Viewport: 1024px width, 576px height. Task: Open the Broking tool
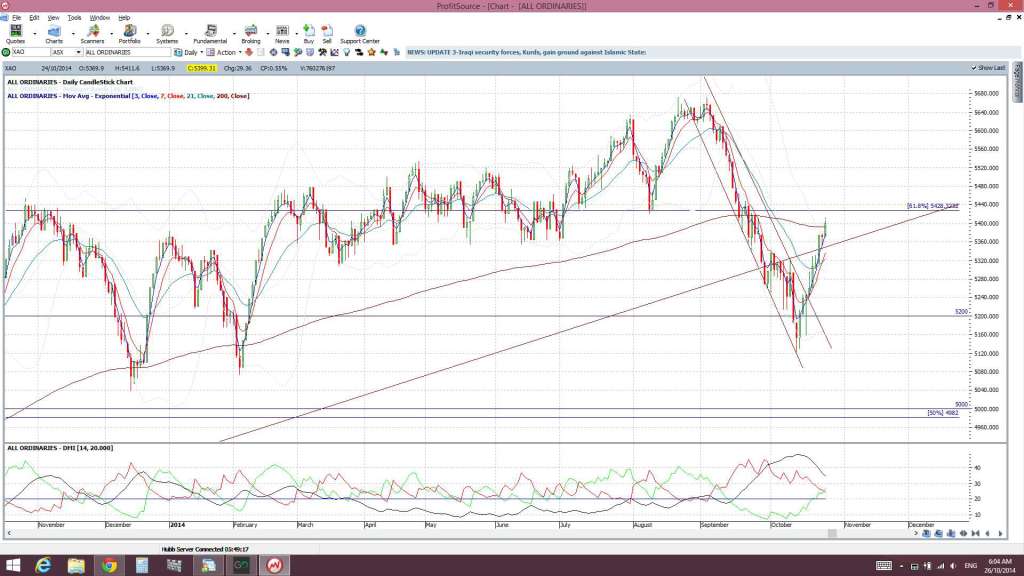click(251, 34)
